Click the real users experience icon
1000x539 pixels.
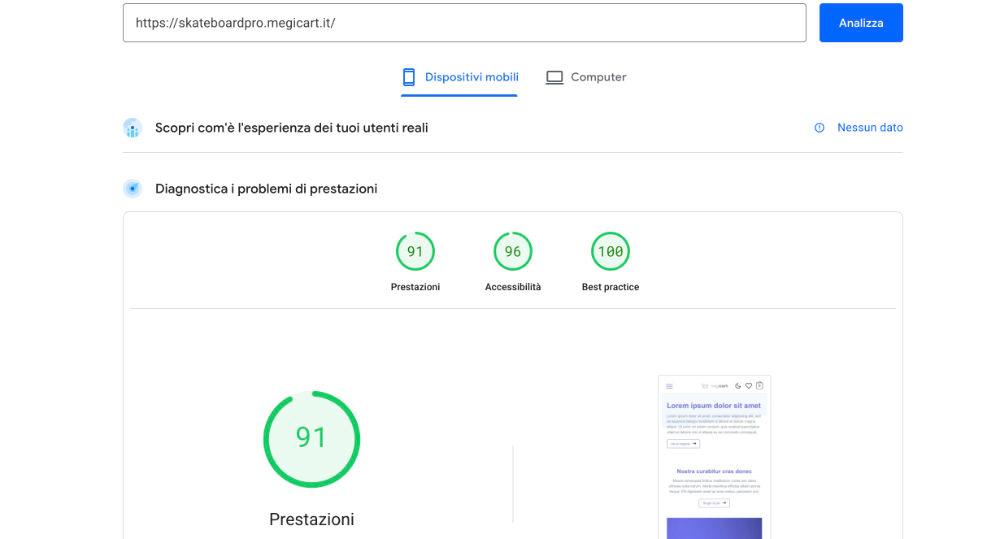(x=133, y=128)
